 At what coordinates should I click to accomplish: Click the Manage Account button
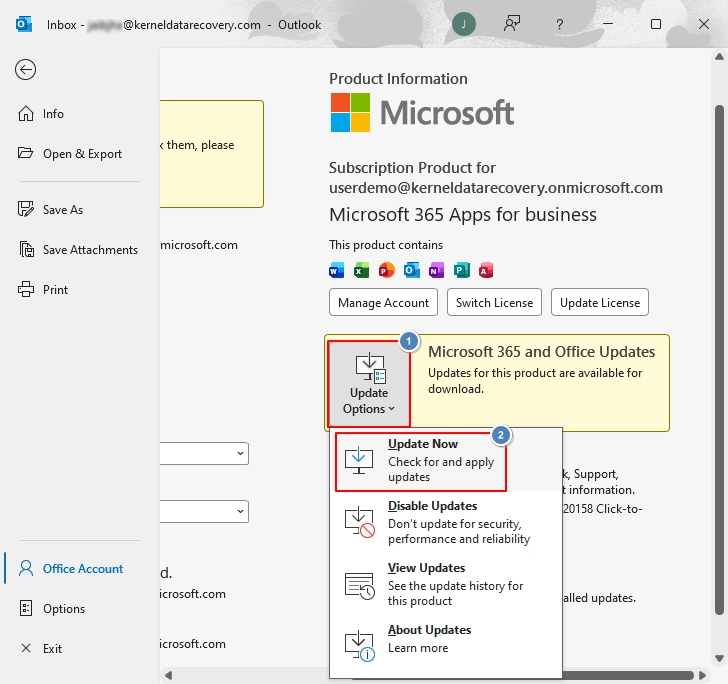pos(384,302)
